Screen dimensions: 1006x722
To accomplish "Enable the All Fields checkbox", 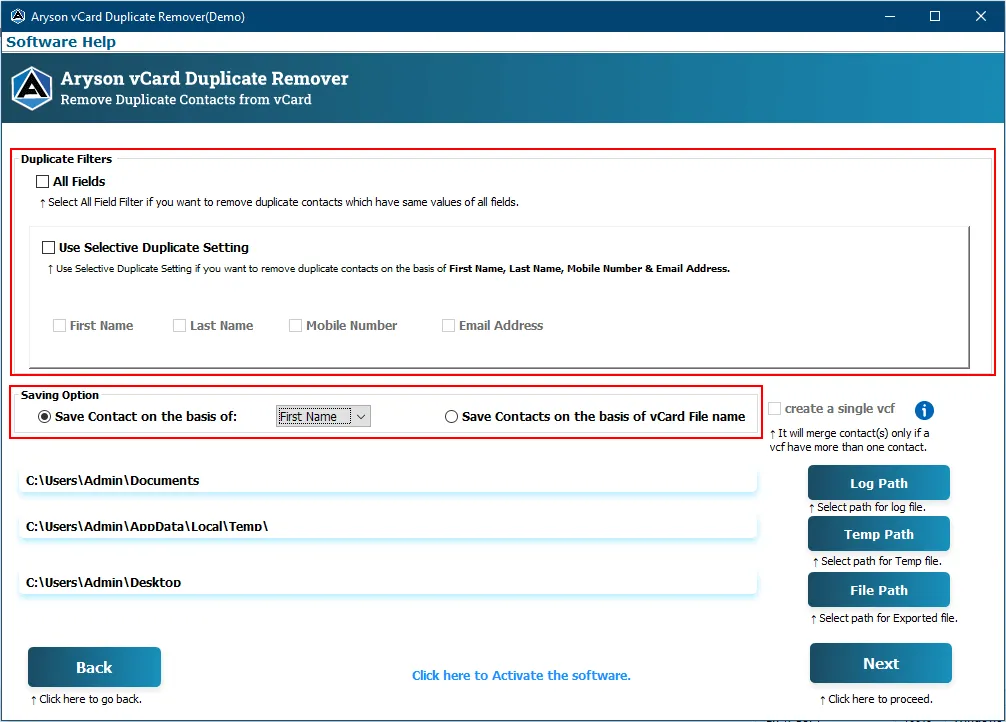I will pyautogui.click(x=42, y=182).
